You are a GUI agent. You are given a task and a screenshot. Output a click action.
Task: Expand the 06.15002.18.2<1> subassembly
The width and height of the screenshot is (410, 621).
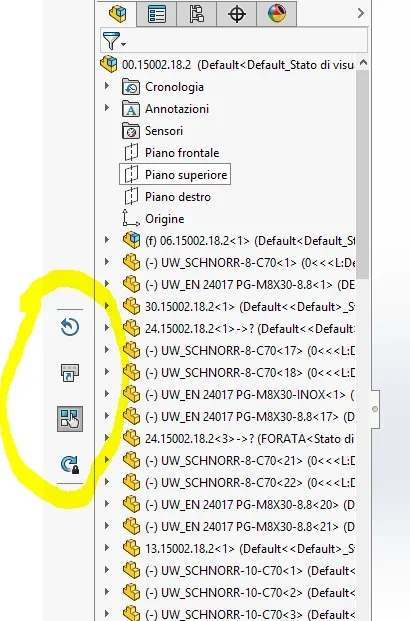(107, 240)
